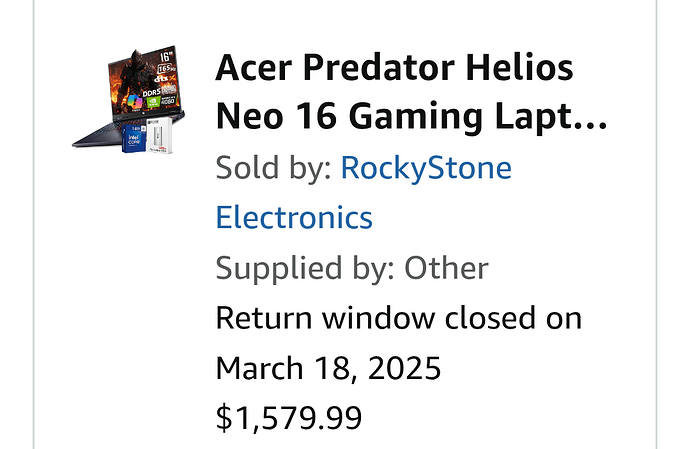Open the RockyStone seller link

coord(426,167)
